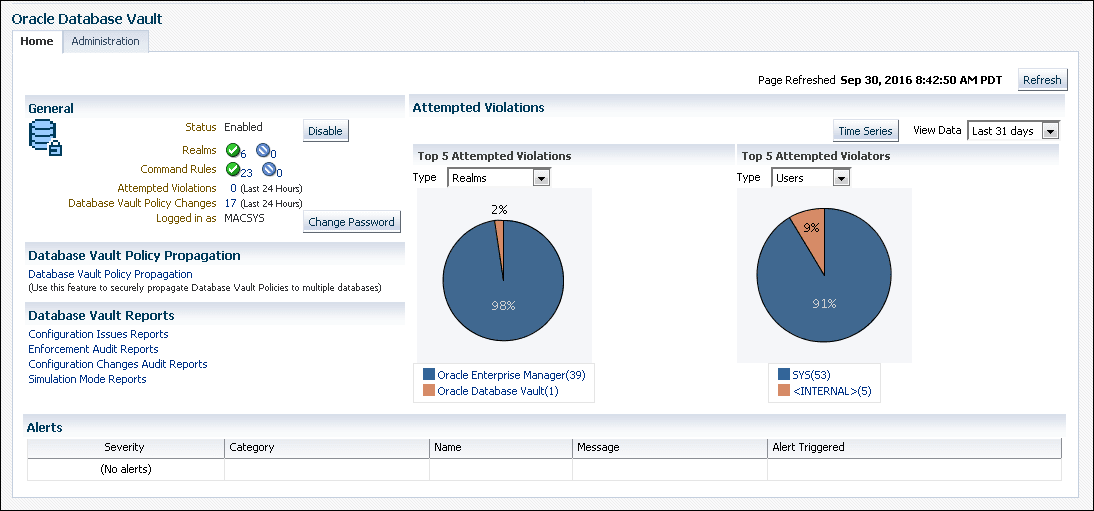Click the green enabled Realms checkmark icon
This screenshot has width=1094, height=511.
(233, 150)
